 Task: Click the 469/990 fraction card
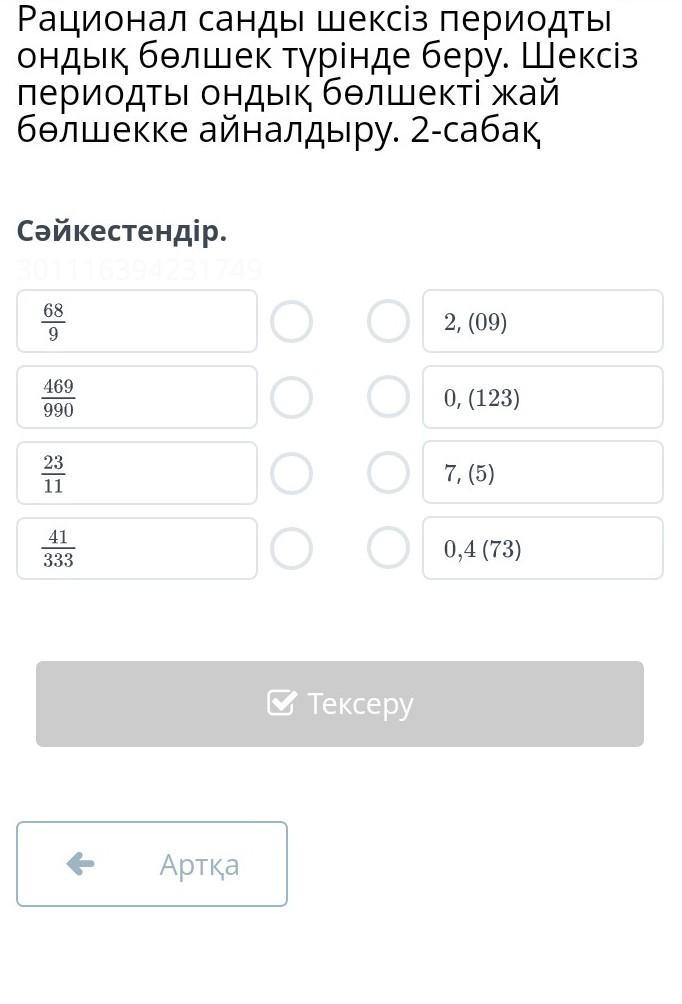coord(137,397)
